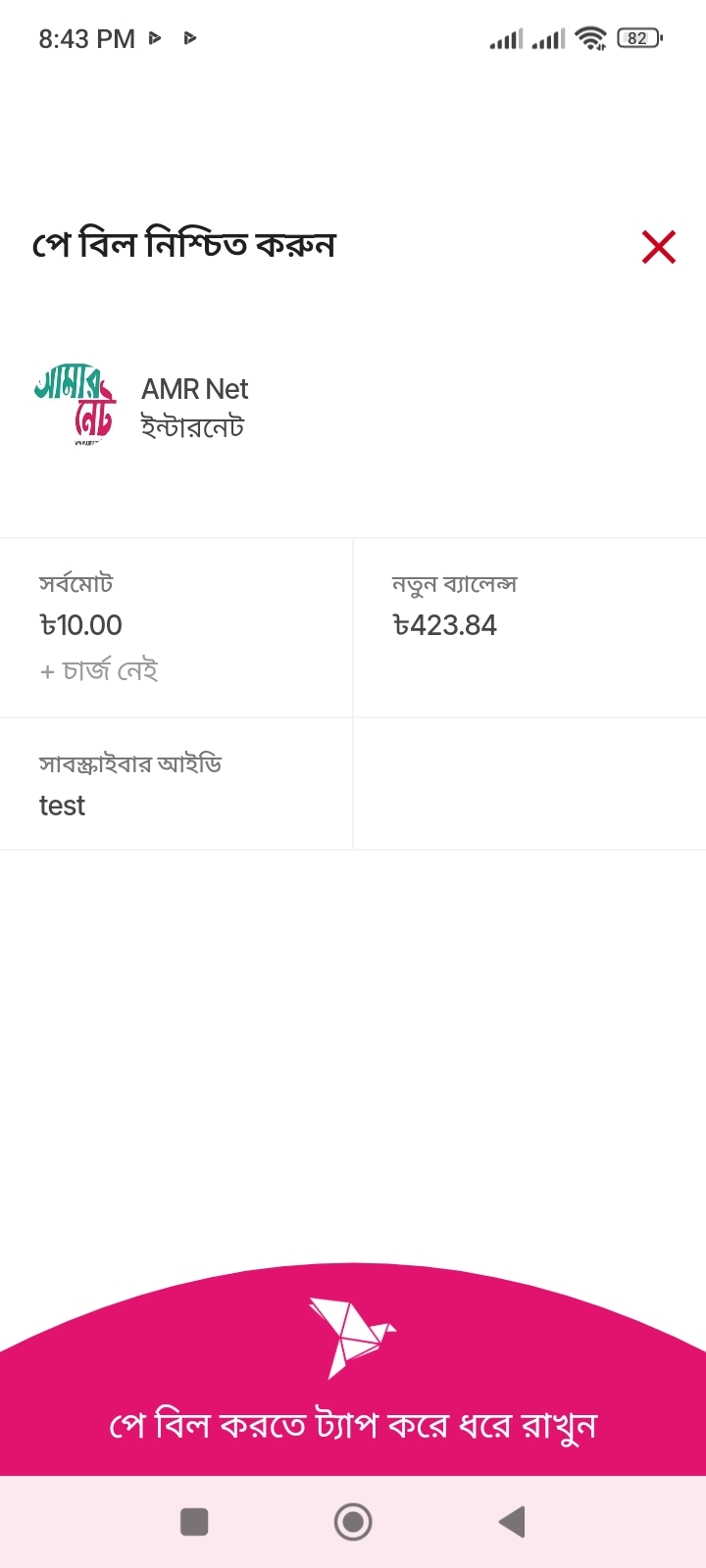
Task: Tap the Wi-Fi status icon
Action: pos(591,38)
